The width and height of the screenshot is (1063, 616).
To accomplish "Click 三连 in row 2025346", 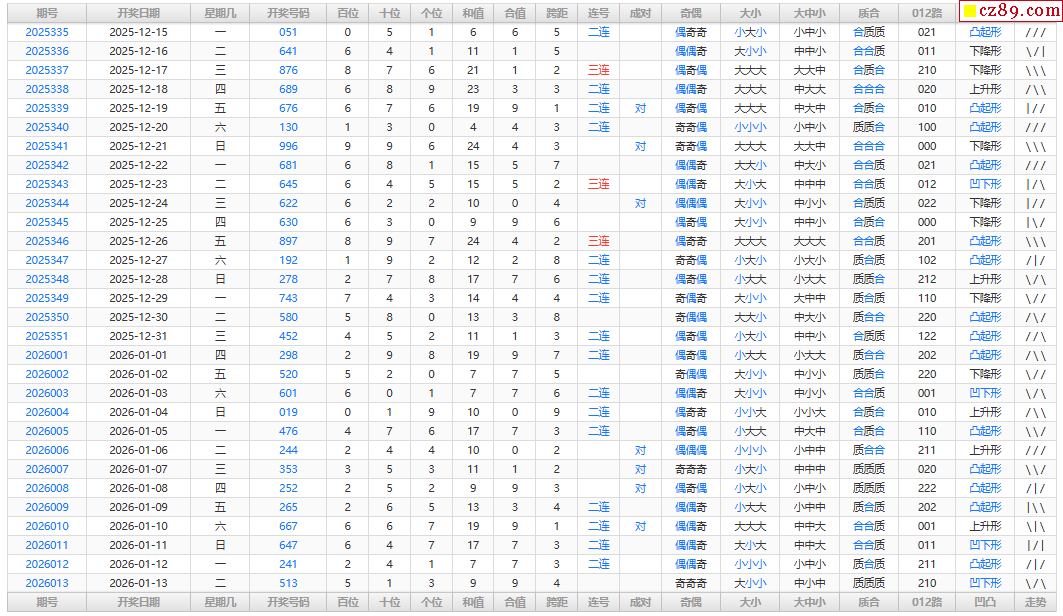I will [x=599, y=241].
